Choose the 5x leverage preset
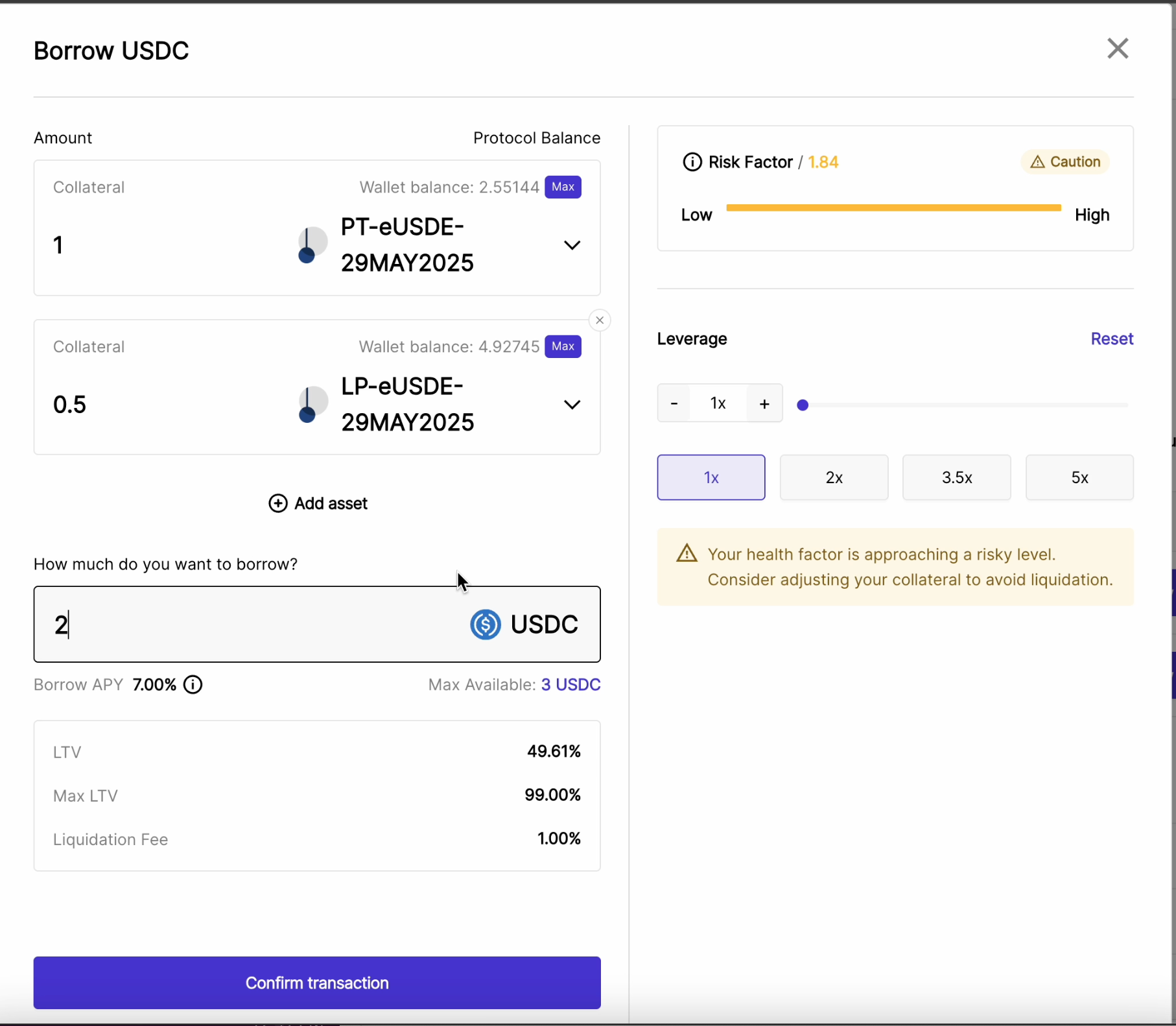 click(x=1079, y=477)
